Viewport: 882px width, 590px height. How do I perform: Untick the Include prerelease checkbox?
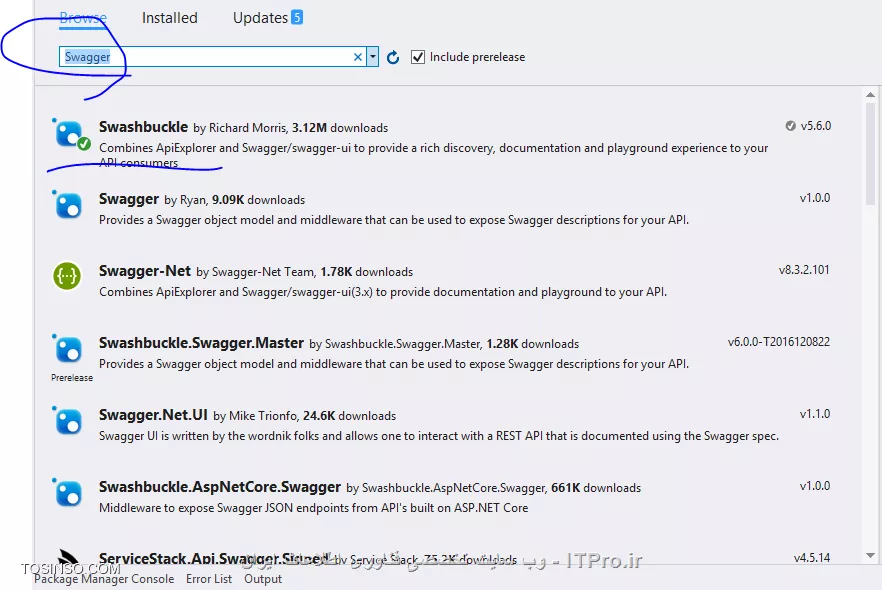(418, 57)
